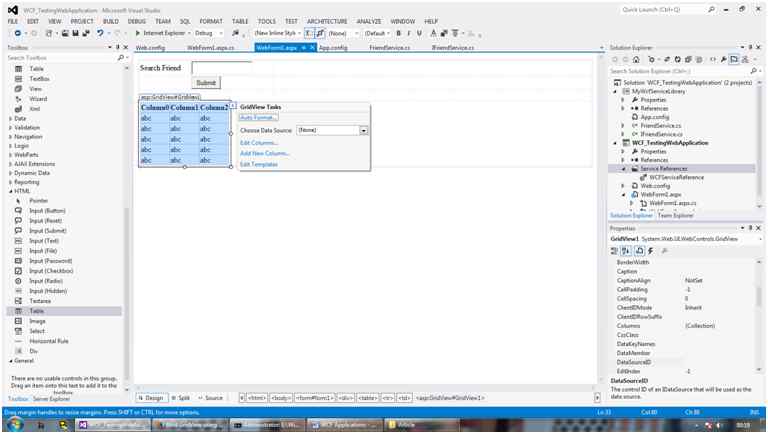This screenshot has height=434, width=768.
Task: Open the (New Inline Style) dropdown
Action: (x=298, y=33)
